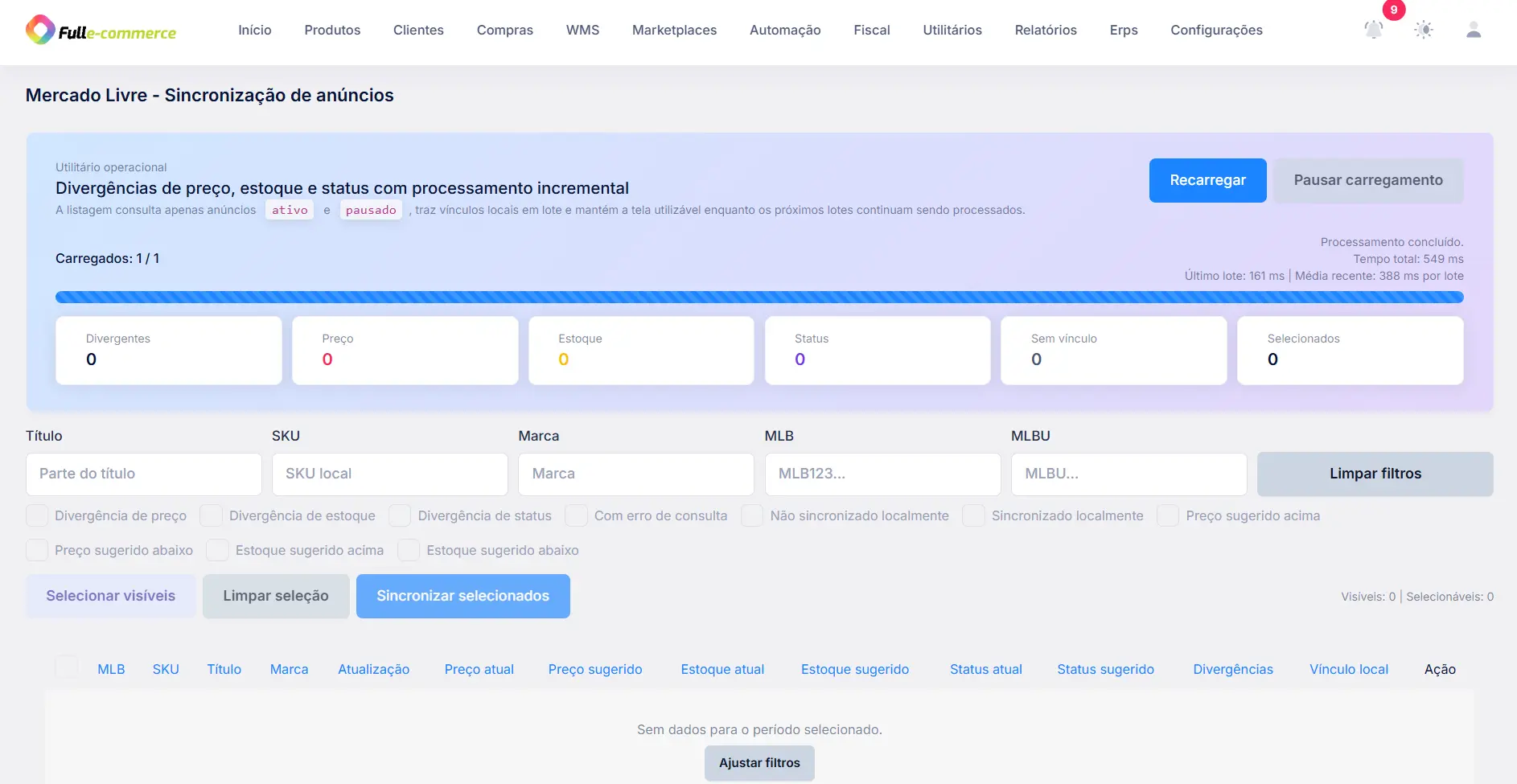Sort by MLB column header
The height and width of the screenshot is (784, 1517).
coord(111,669)
